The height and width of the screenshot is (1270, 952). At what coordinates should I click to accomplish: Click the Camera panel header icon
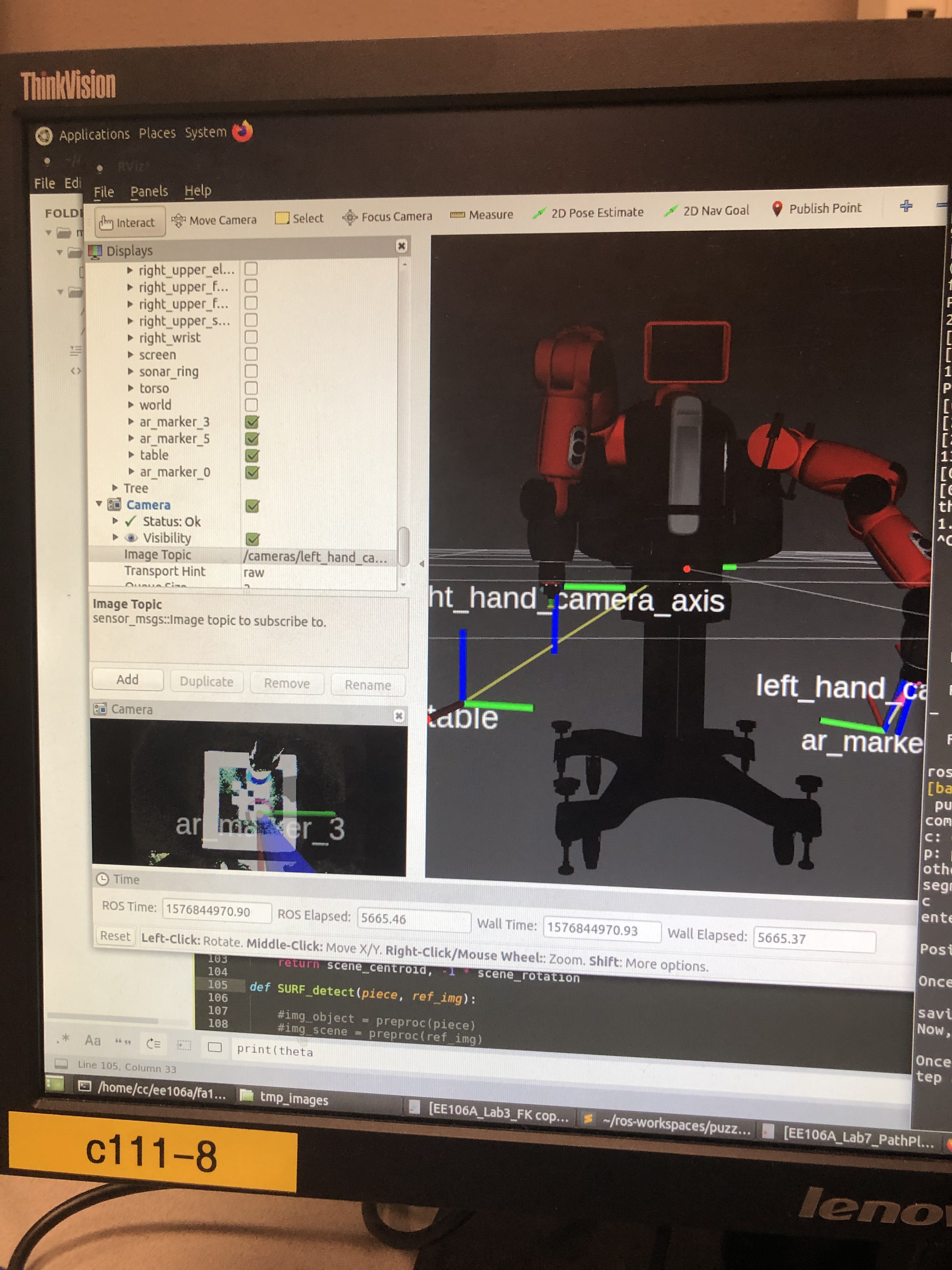tap(100, 709)
